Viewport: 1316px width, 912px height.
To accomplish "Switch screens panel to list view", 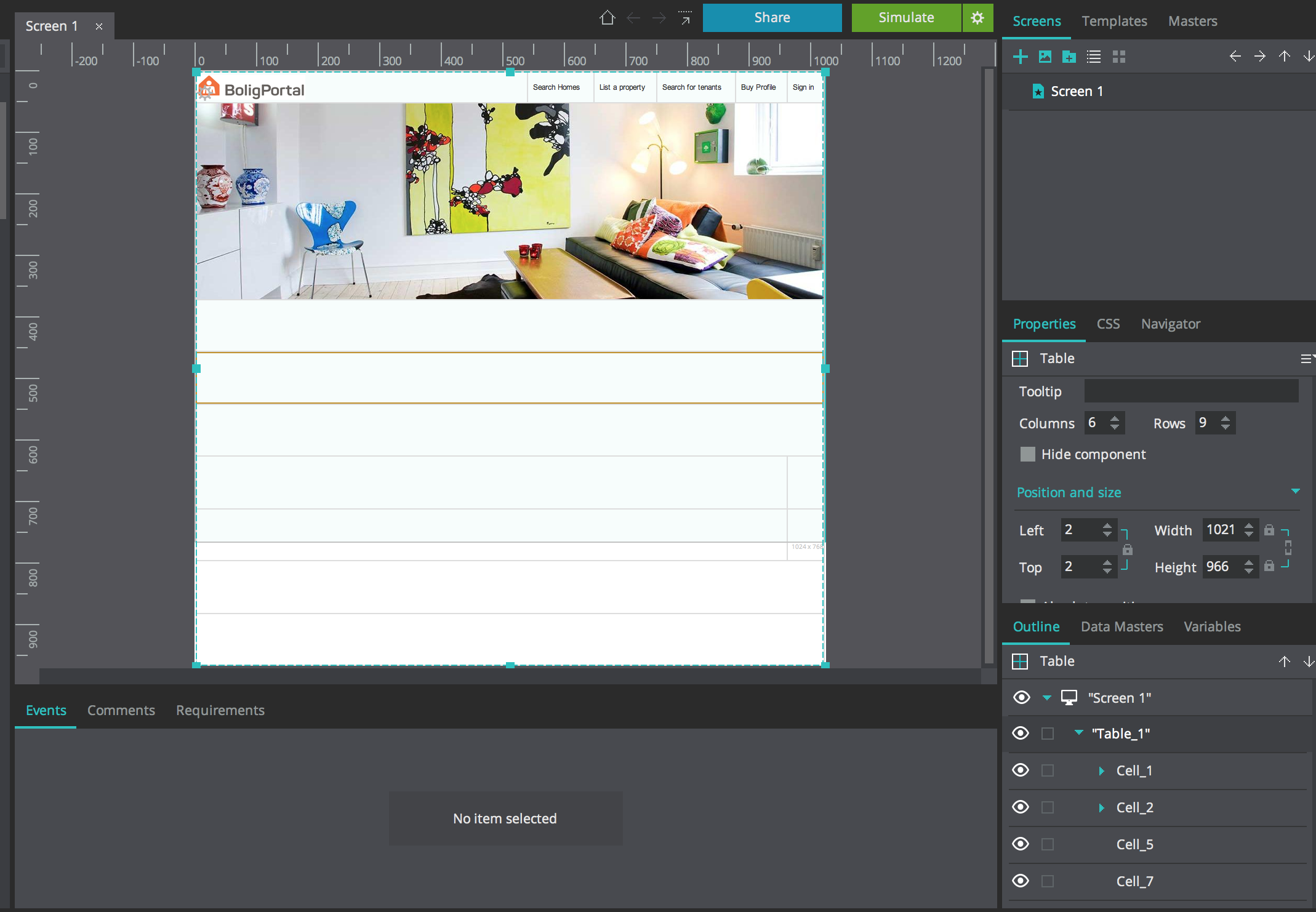I will (1094, 57).
